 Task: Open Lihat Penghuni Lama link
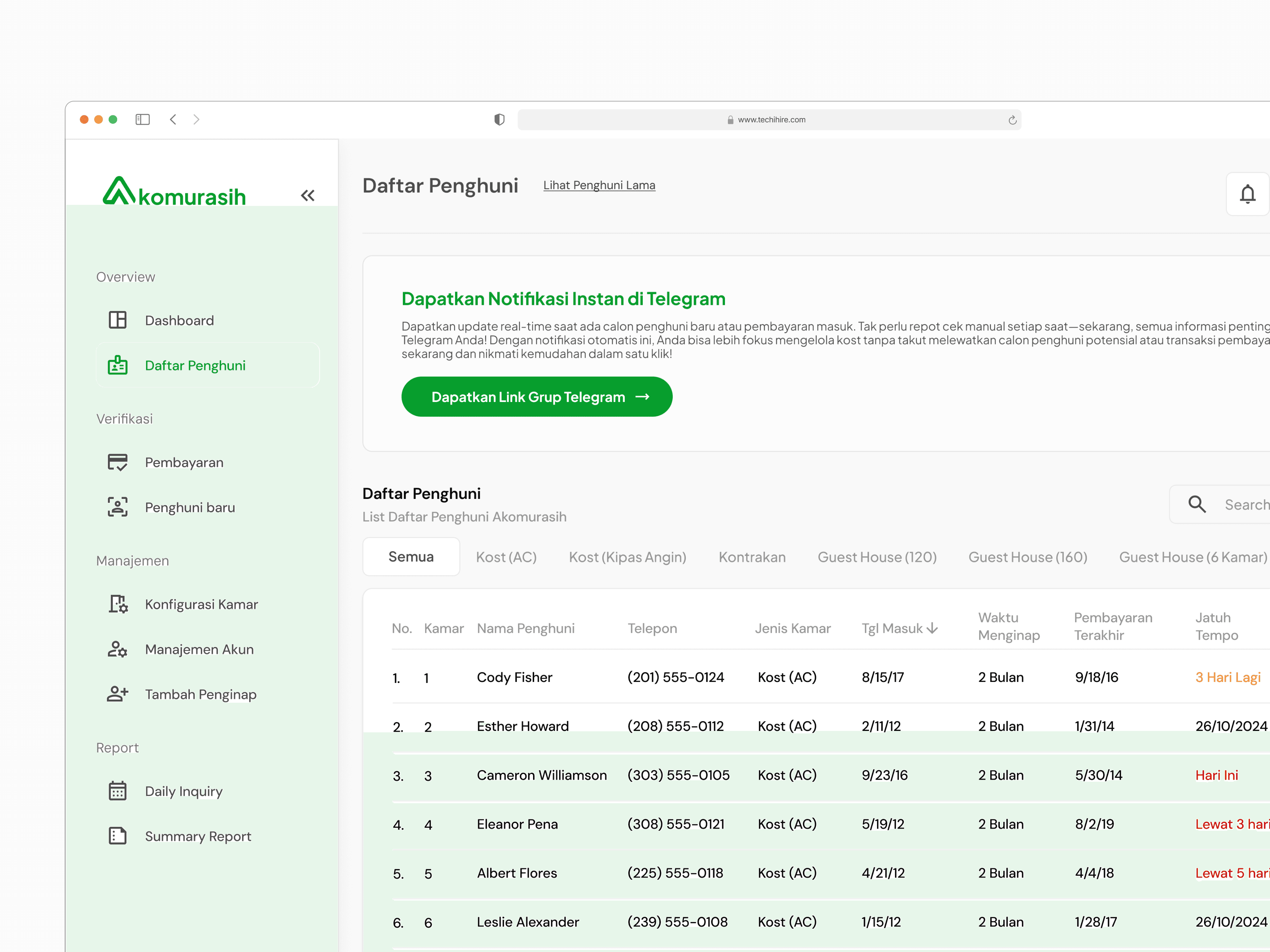(599, 185)
